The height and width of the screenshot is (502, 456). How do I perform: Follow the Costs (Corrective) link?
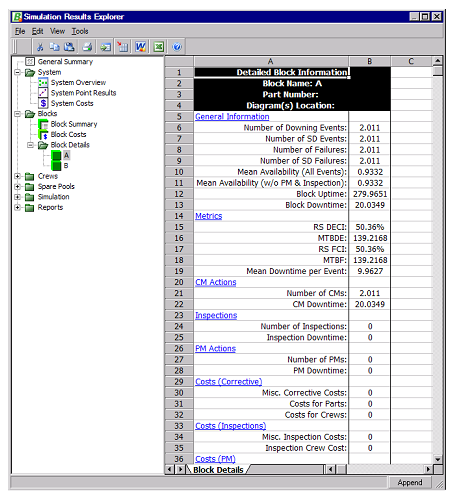pos(229,382)
